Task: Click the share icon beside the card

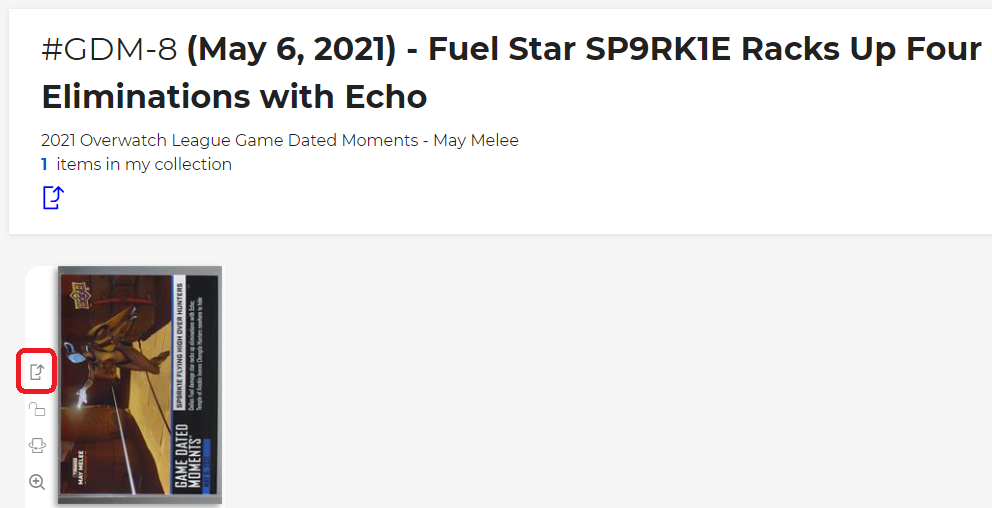Action: click(37, 372)
